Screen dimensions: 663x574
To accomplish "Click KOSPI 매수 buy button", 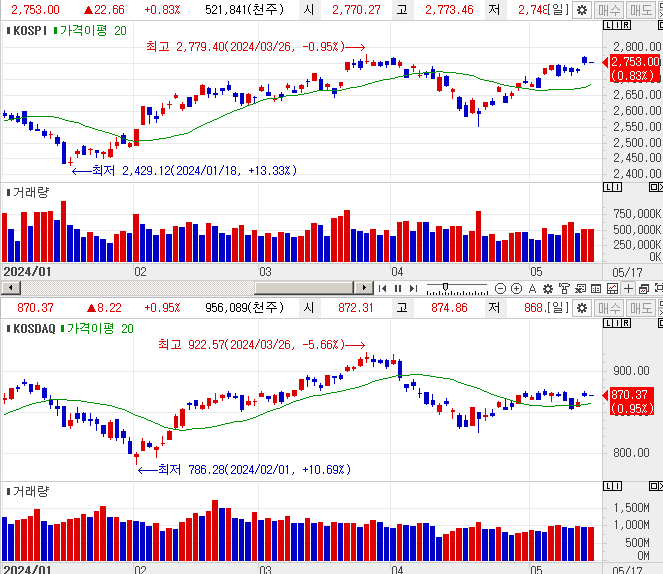I will click(x=609, y=10).
